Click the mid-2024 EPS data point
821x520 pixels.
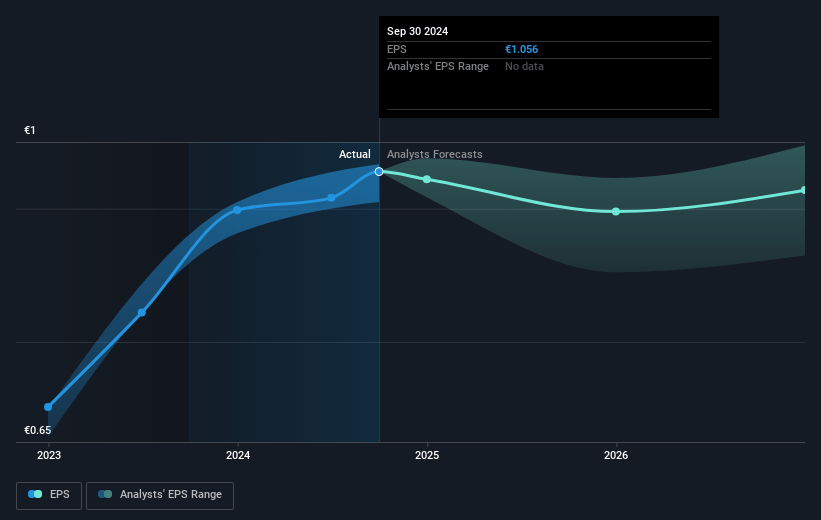coord(331,198)
